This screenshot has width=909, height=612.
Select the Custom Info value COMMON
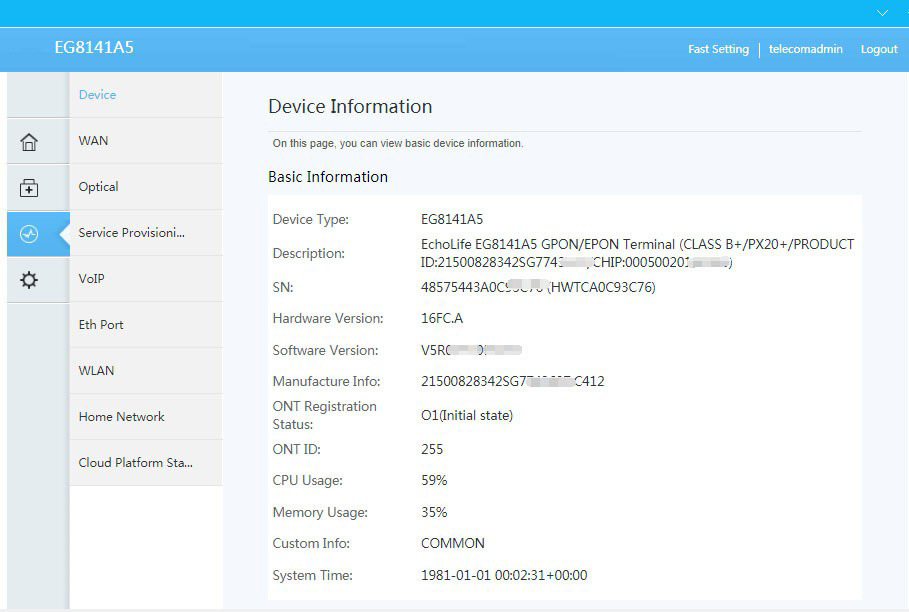[x=453, y=543]
